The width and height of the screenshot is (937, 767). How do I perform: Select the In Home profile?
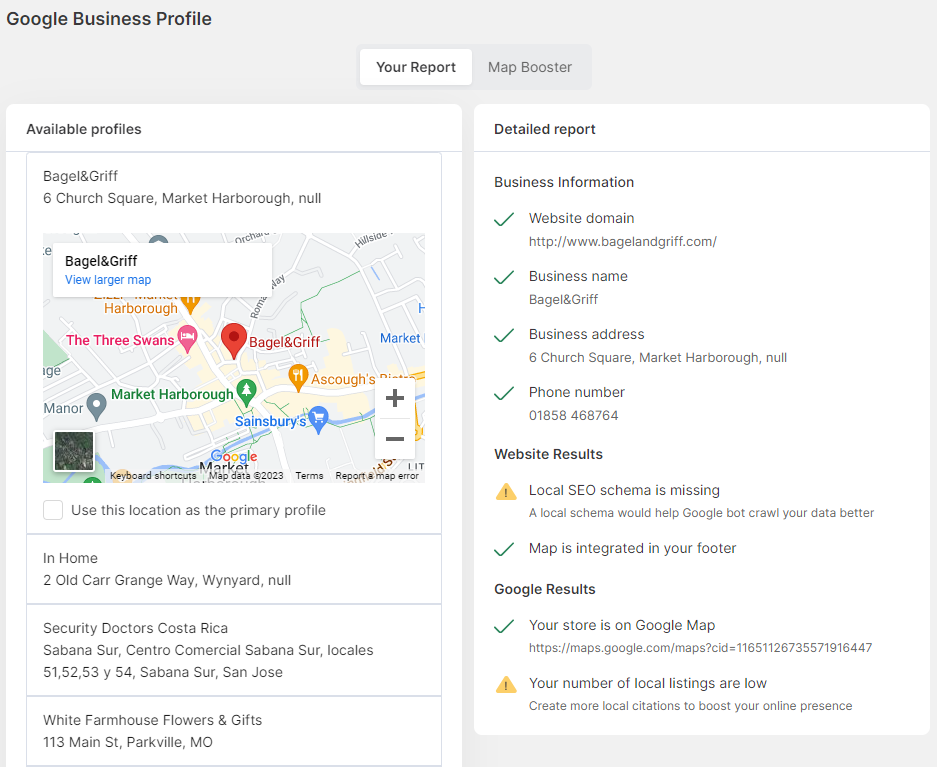click(x=234, y=569)
